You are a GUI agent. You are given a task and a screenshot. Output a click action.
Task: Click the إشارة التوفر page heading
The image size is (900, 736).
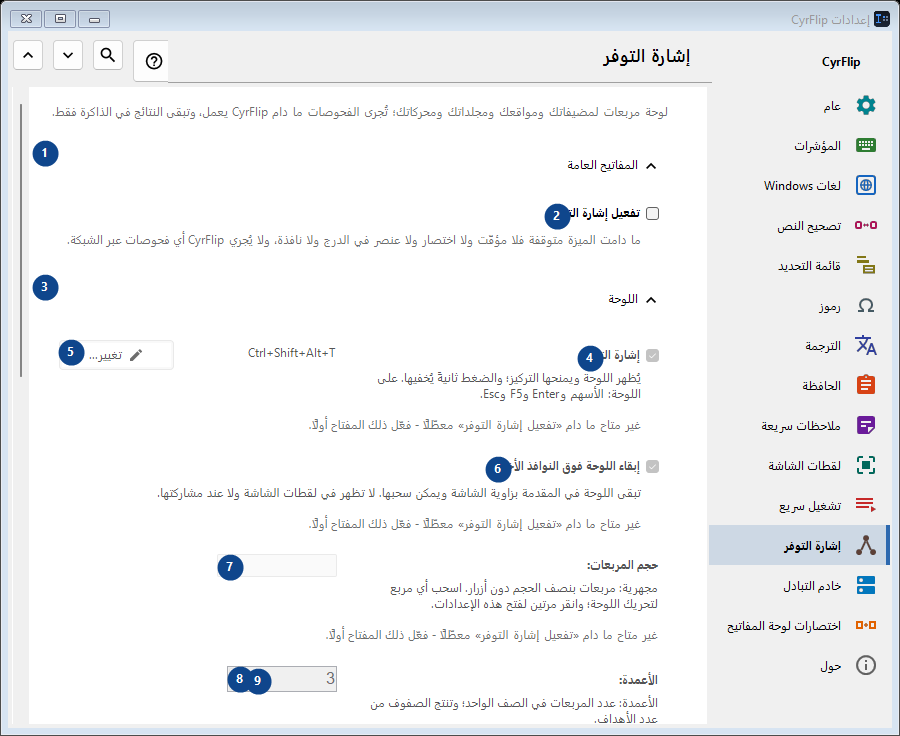tap(646, 57)
